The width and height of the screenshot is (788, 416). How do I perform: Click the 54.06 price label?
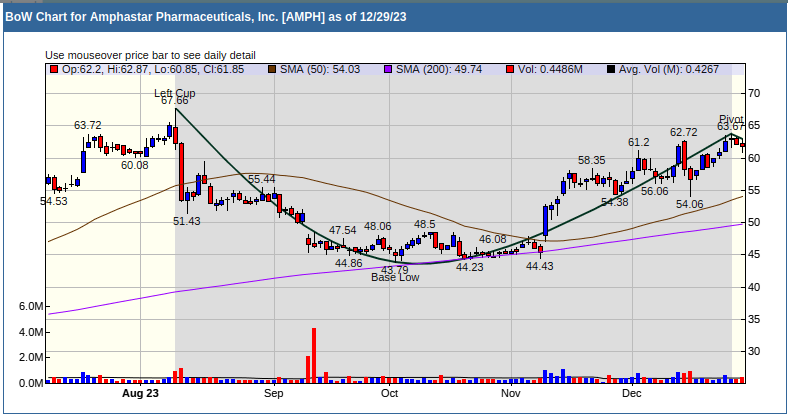coord(690,204)
